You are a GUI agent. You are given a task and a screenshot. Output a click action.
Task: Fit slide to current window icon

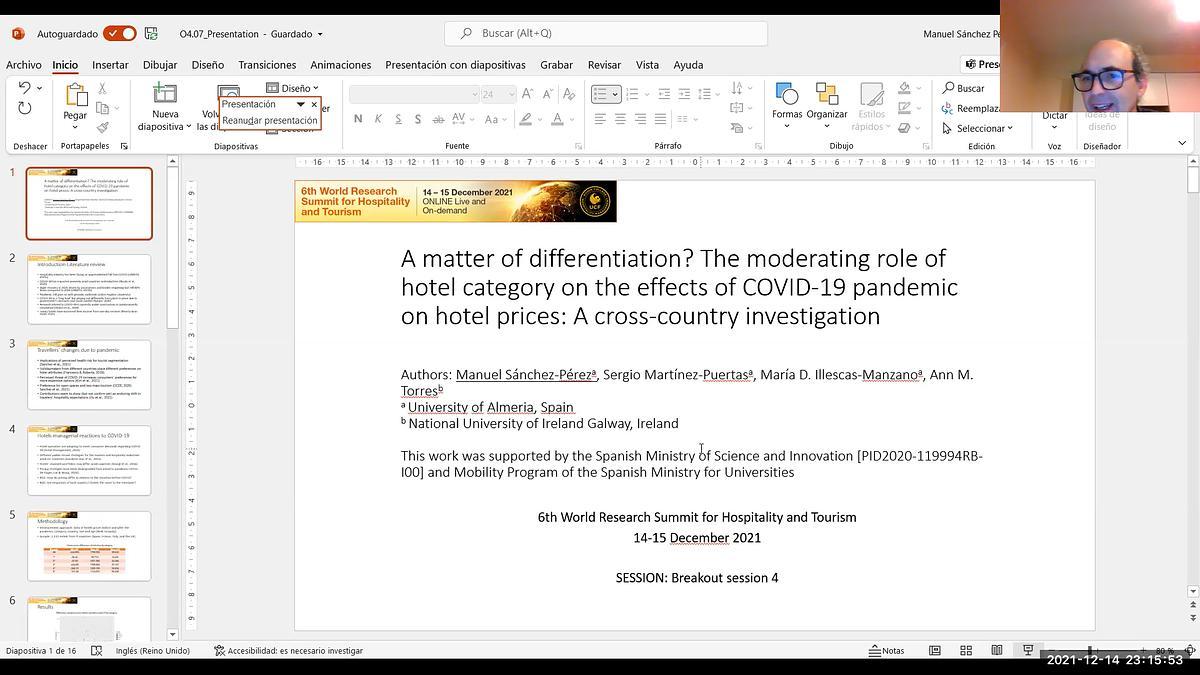click(1190, 650)
